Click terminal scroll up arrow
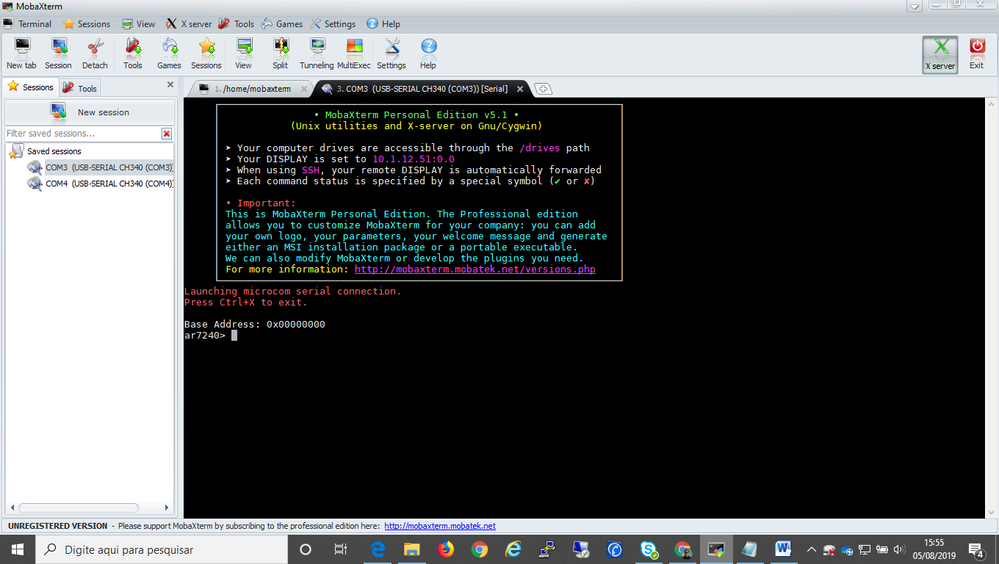Viewport: 999px width, 564px height. [x=991, y=103]
